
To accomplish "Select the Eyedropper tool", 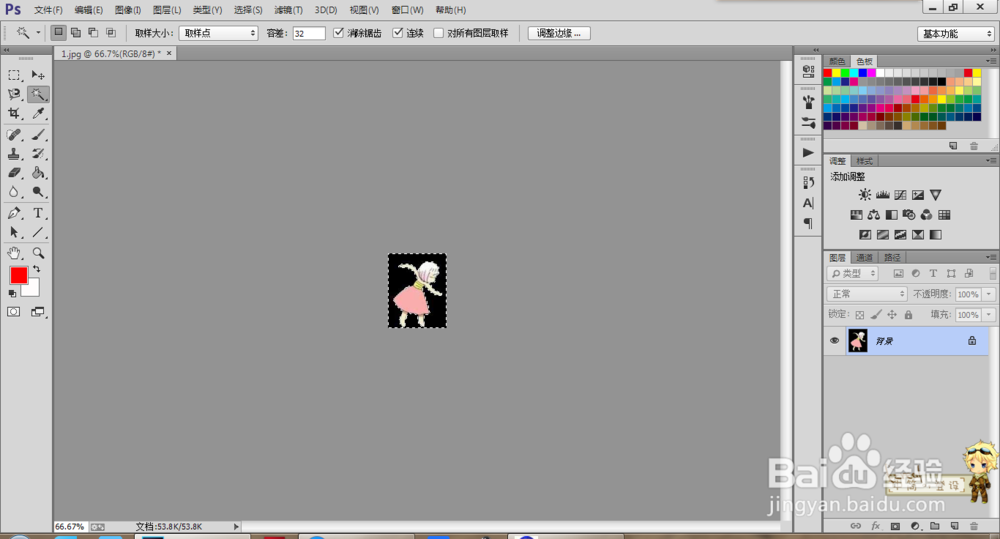I will point(38,114).
